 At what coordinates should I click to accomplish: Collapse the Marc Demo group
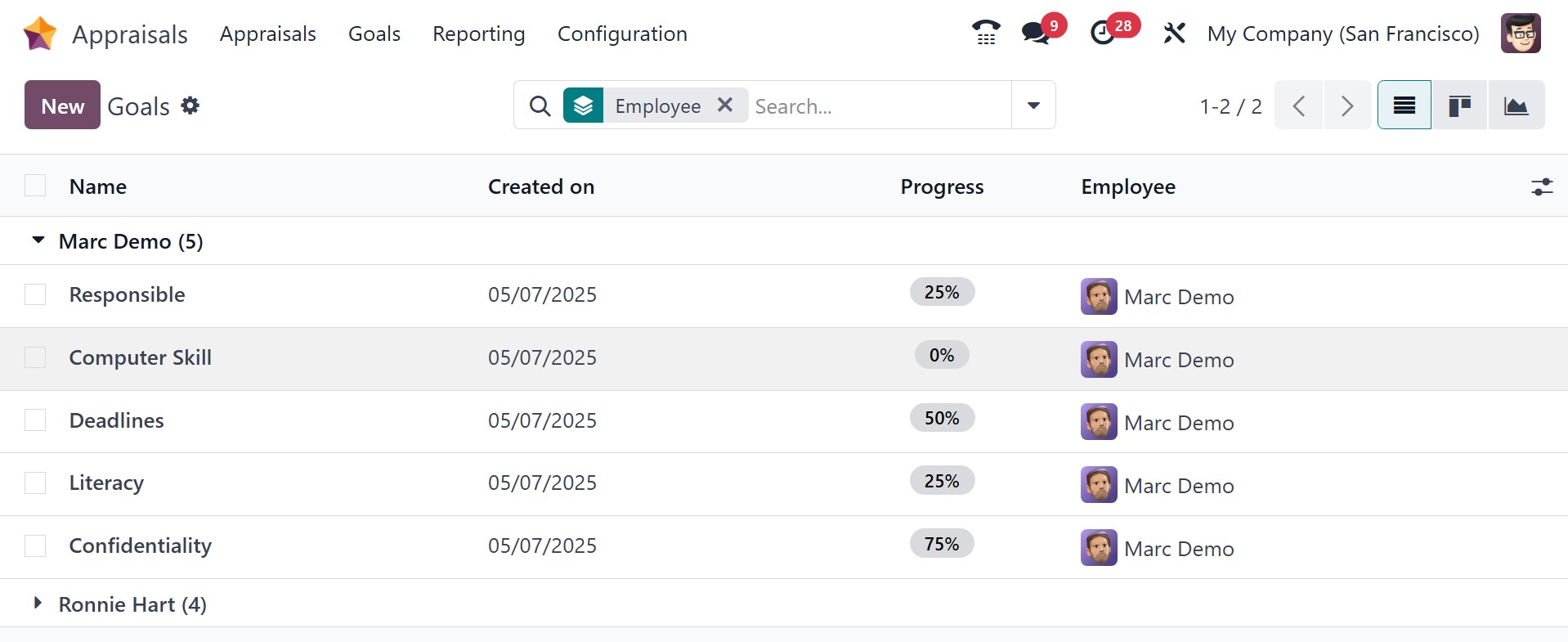pyautogui.click(x=38, y=240)
